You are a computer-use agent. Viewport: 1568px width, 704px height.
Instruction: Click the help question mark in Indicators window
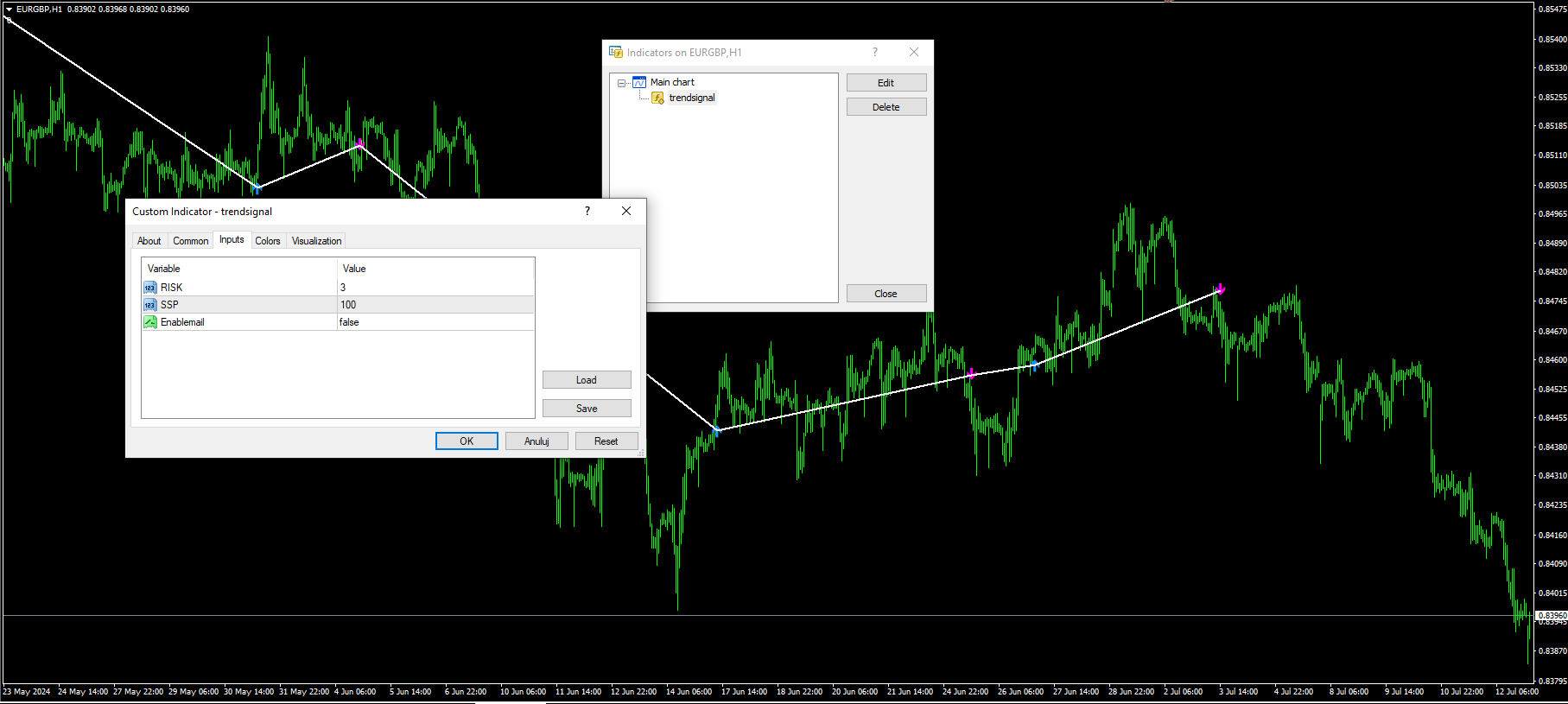(x=875, y=52)
